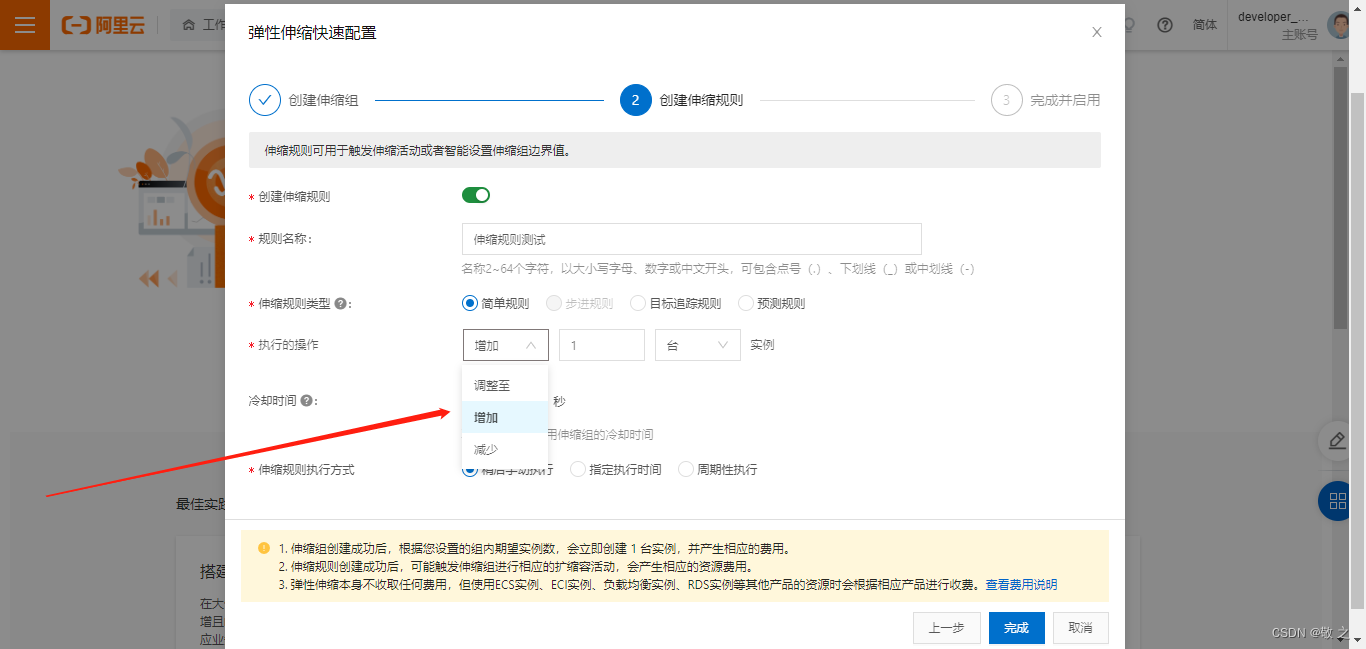The image size is (1366, 649).
Task: Open the hamburger navigation menu
Action: (x=24, y=25)
